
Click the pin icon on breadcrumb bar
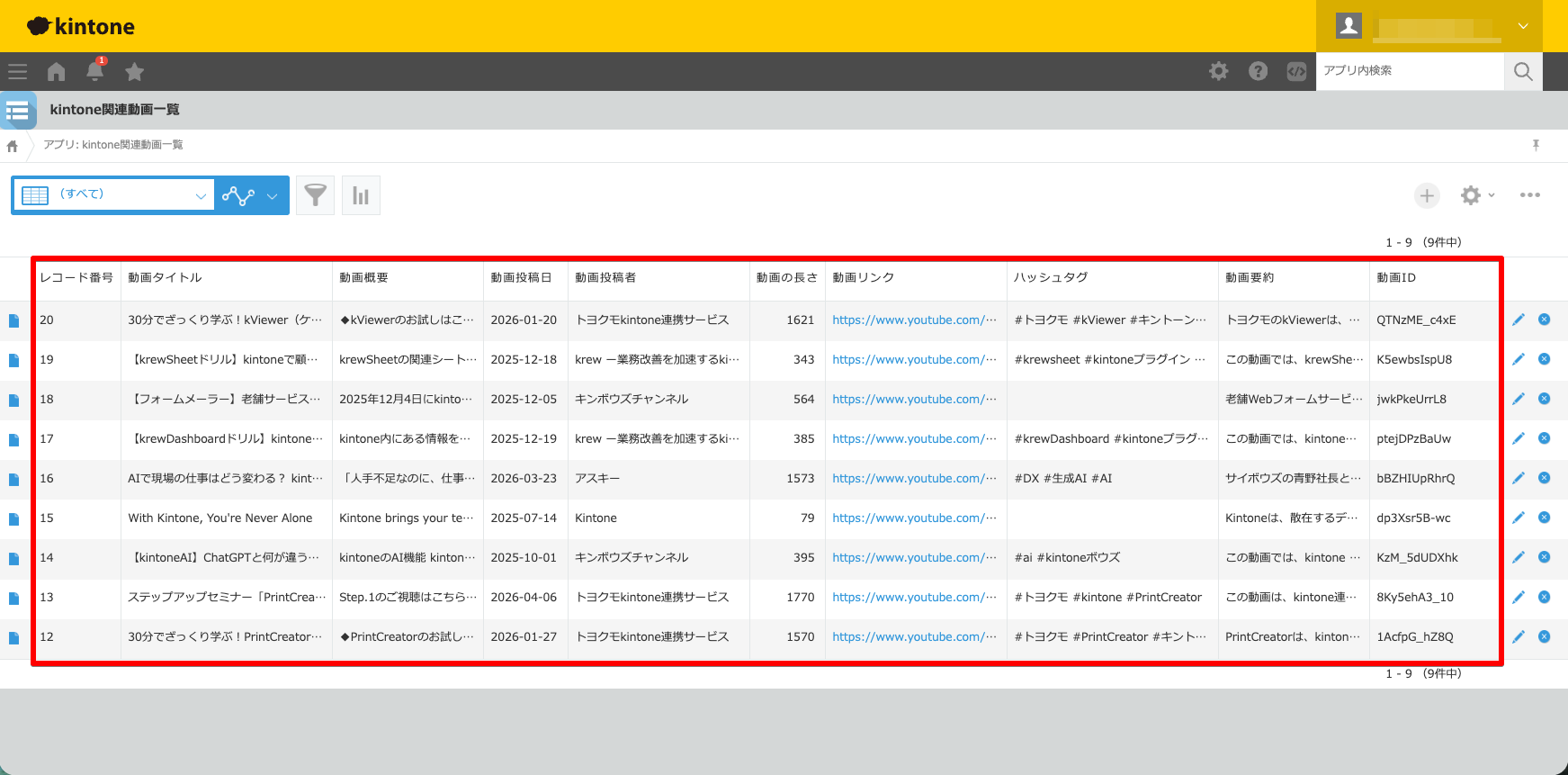click(1537, 145)
